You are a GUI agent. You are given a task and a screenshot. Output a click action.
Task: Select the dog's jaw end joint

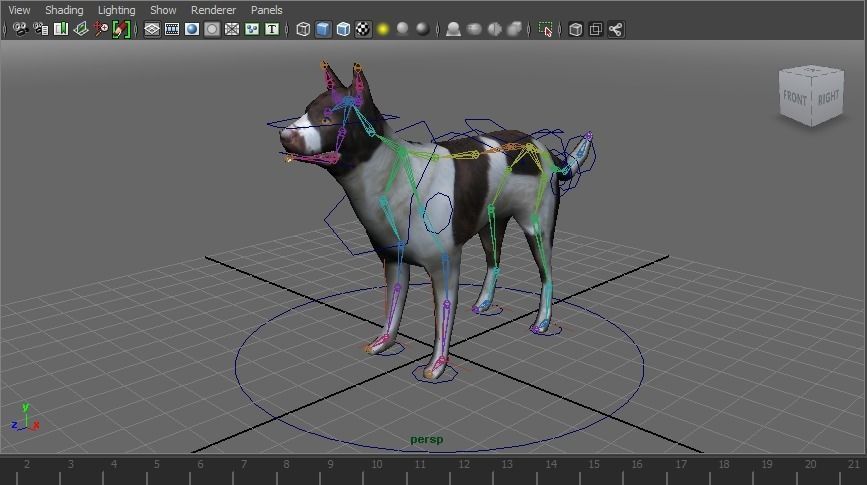point(288,159)
